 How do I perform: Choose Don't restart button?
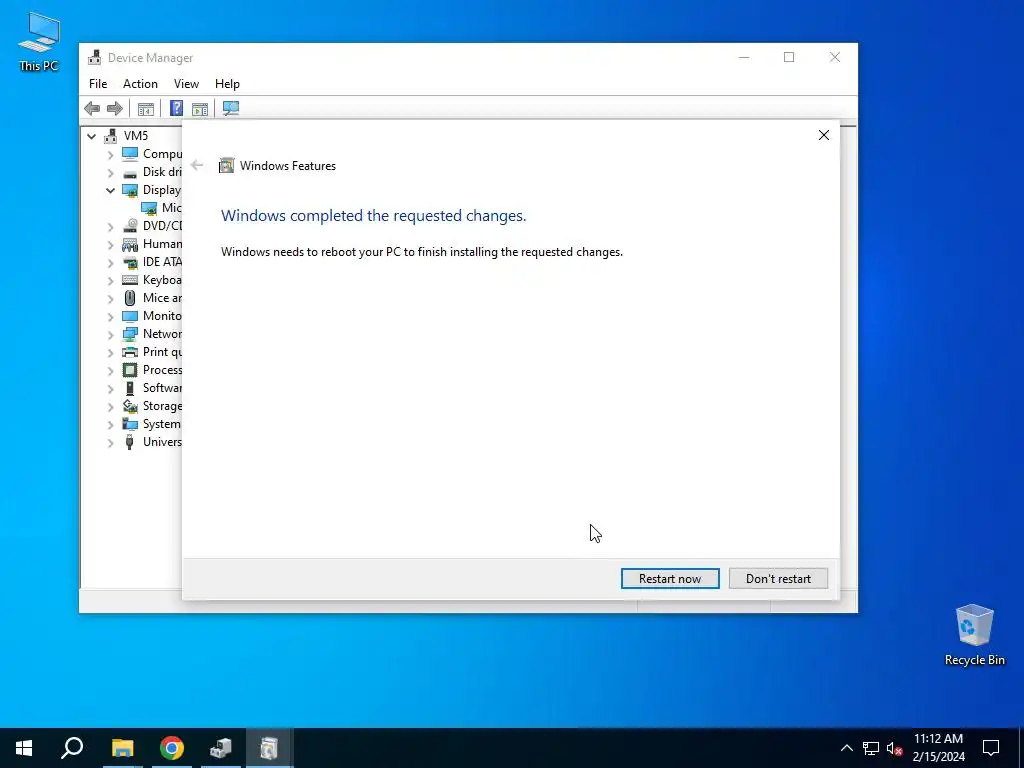[778, 579]
